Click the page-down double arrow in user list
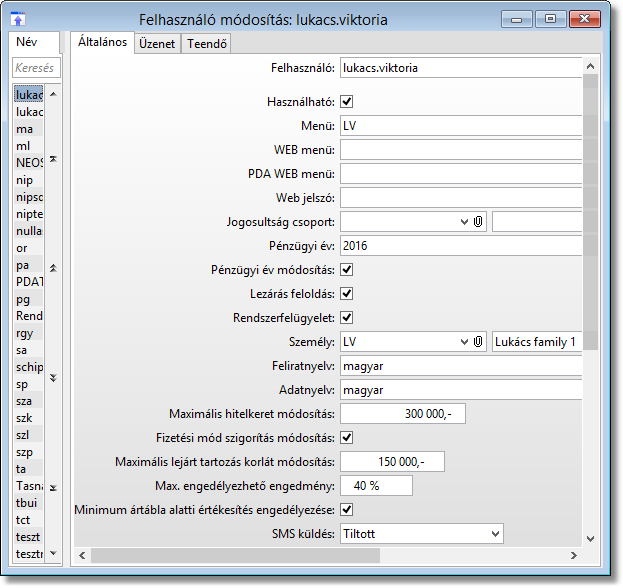623x588 pixels. [53, 378]
